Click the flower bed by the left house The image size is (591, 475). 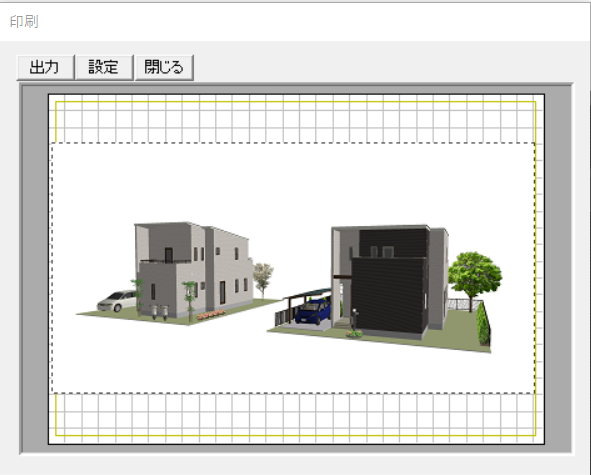[x=211, y=315]
